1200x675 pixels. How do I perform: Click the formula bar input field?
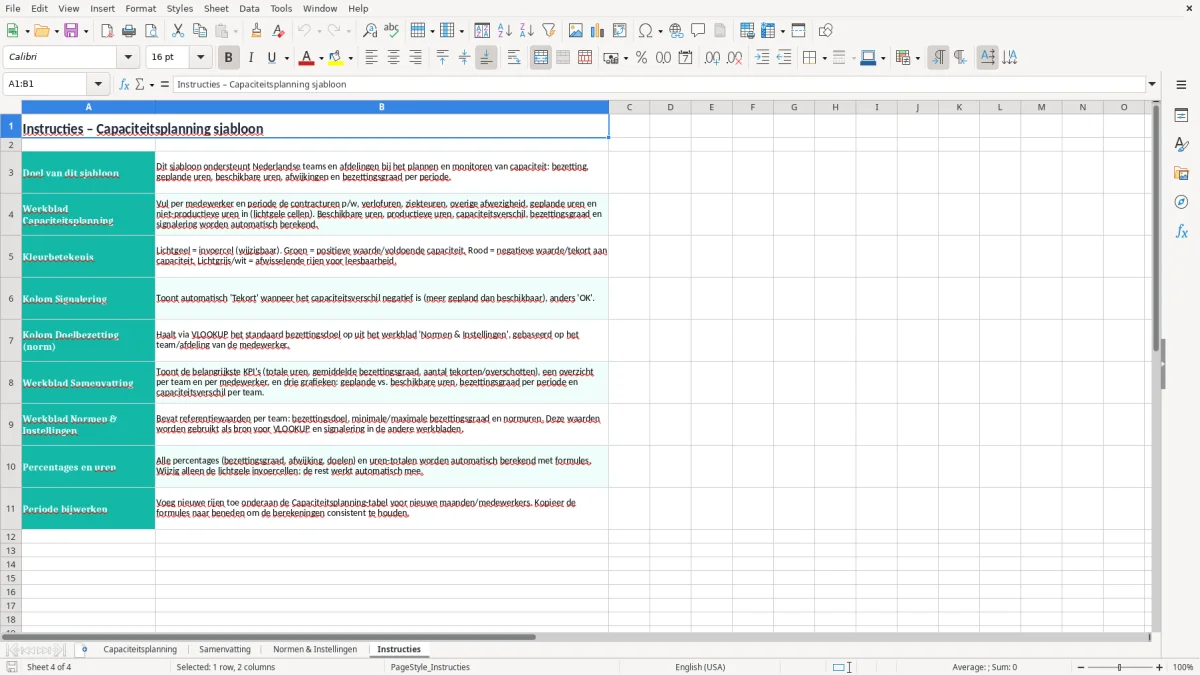point(659,84)
